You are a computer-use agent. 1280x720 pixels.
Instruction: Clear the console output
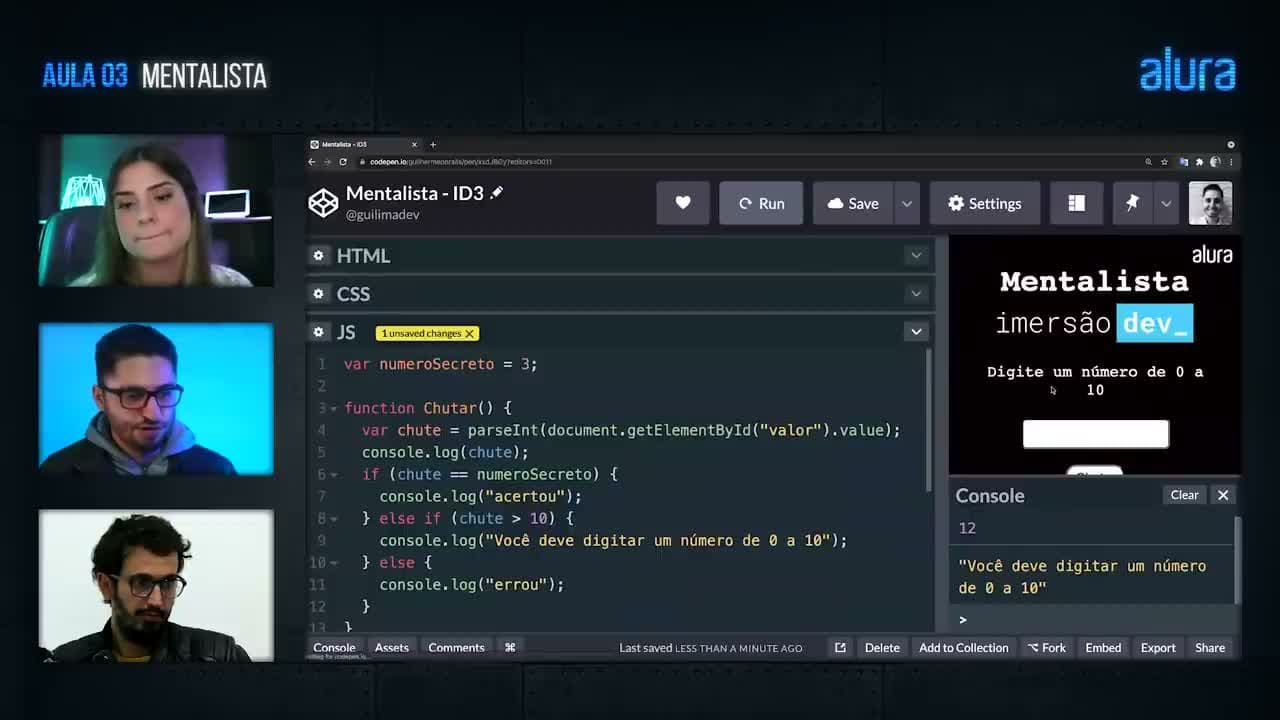pos(1184,495)
